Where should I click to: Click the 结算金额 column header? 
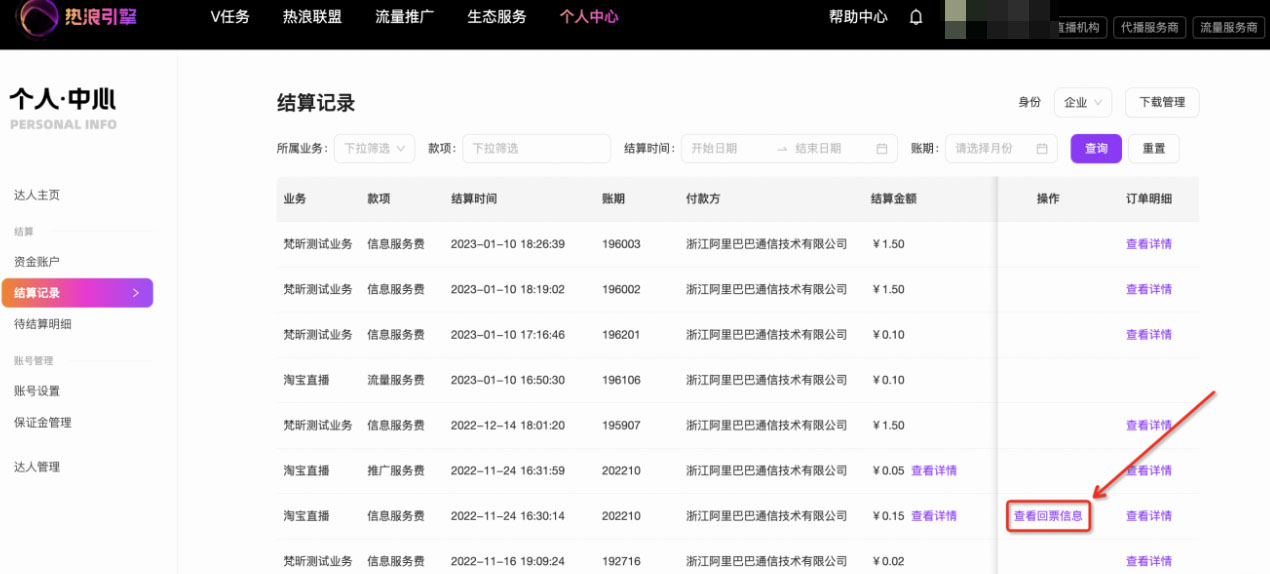894,199
